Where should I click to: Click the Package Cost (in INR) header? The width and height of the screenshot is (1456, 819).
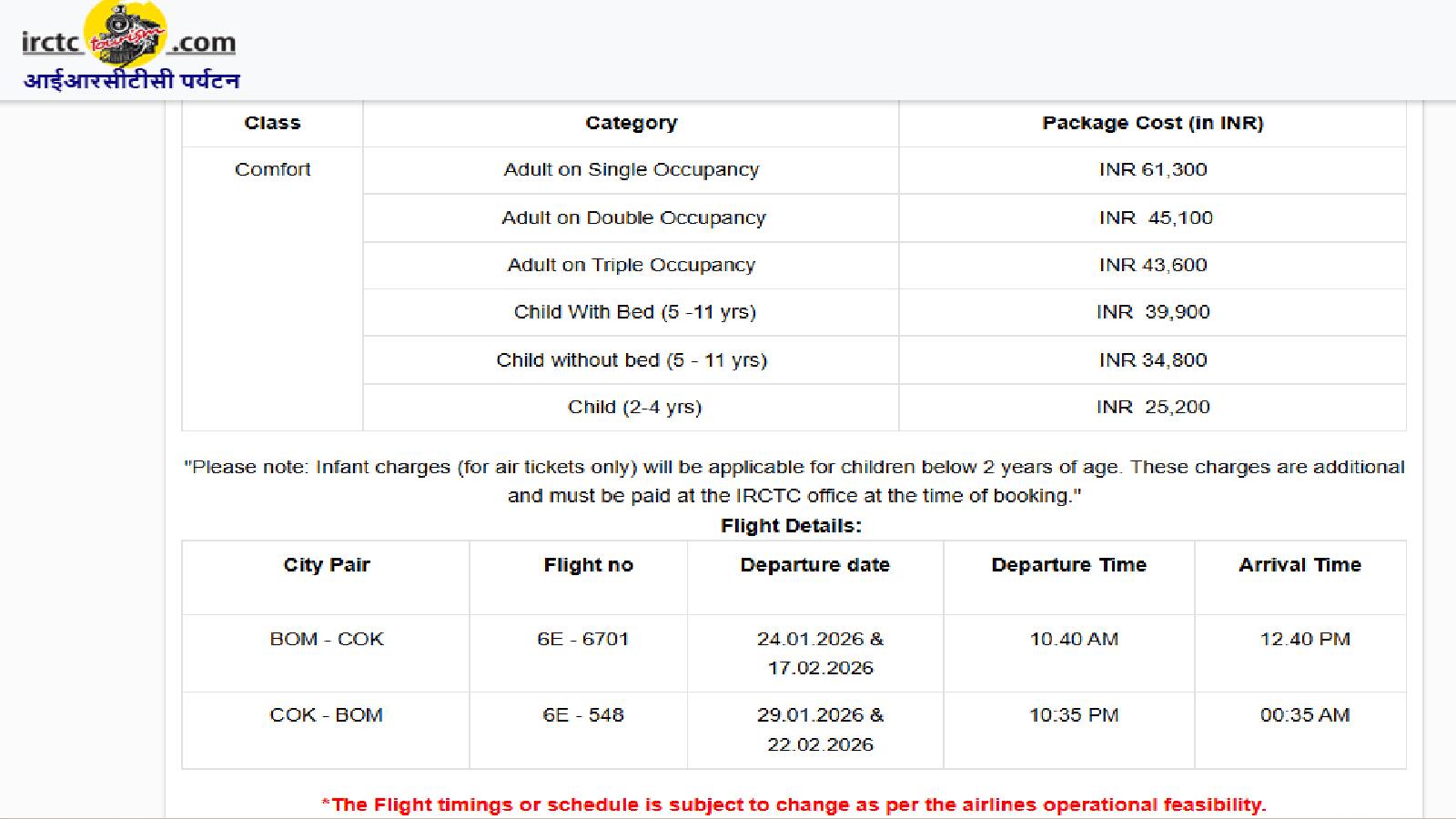tap(1152, 123)
